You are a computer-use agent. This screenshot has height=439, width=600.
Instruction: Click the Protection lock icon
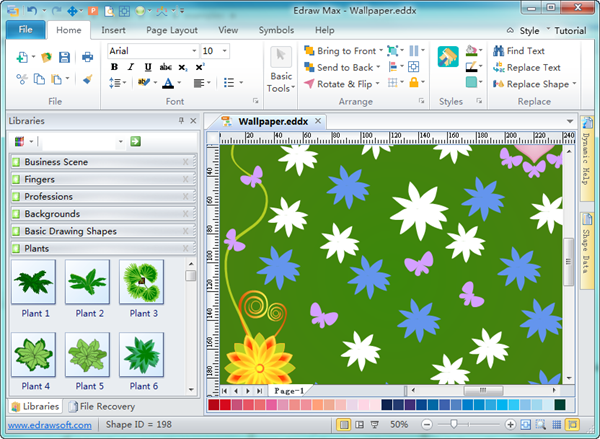(414, 82)
